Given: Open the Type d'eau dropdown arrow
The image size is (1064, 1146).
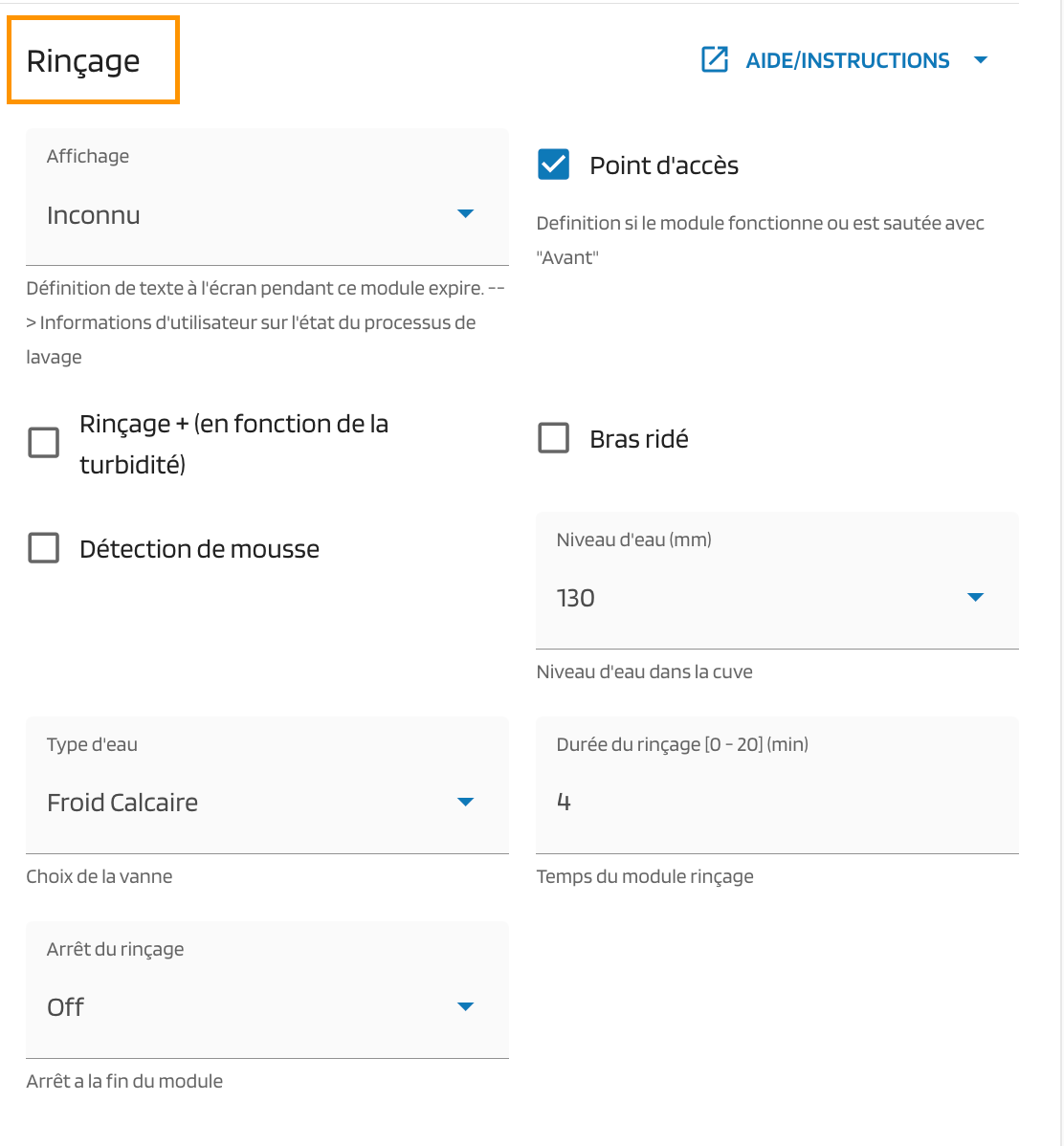Looking at the screenshot, I should point(466,802).
